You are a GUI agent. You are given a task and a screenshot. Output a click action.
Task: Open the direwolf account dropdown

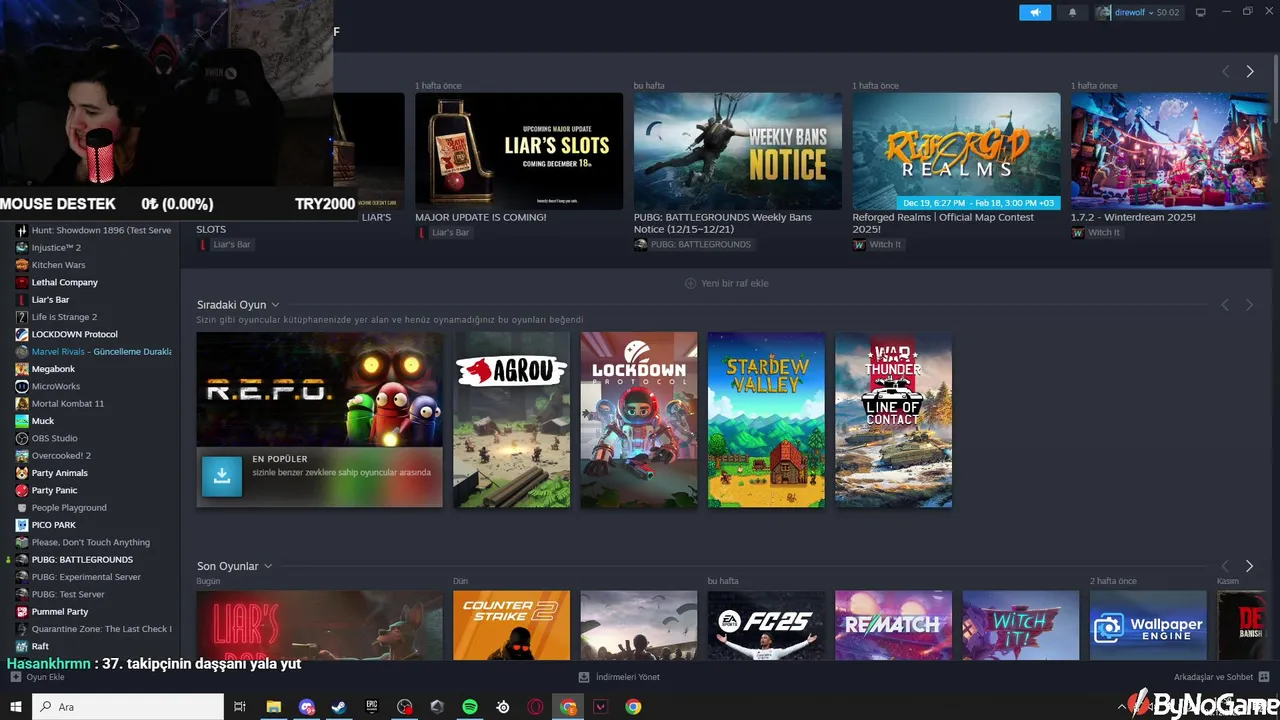click(x=1138, y=12)
